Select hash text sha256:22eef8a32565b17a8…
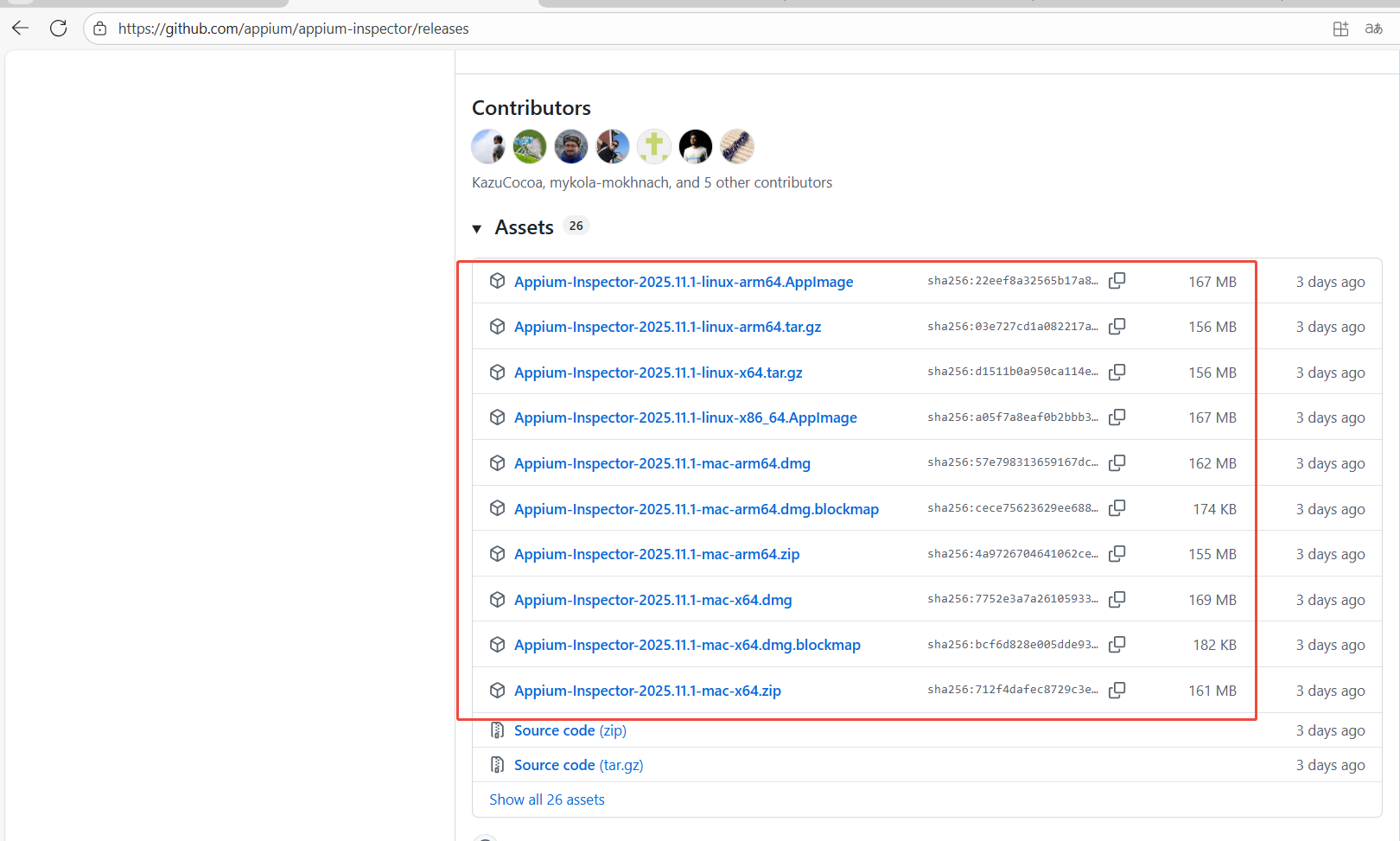Screen dimensions: 1400x841 1013,281
